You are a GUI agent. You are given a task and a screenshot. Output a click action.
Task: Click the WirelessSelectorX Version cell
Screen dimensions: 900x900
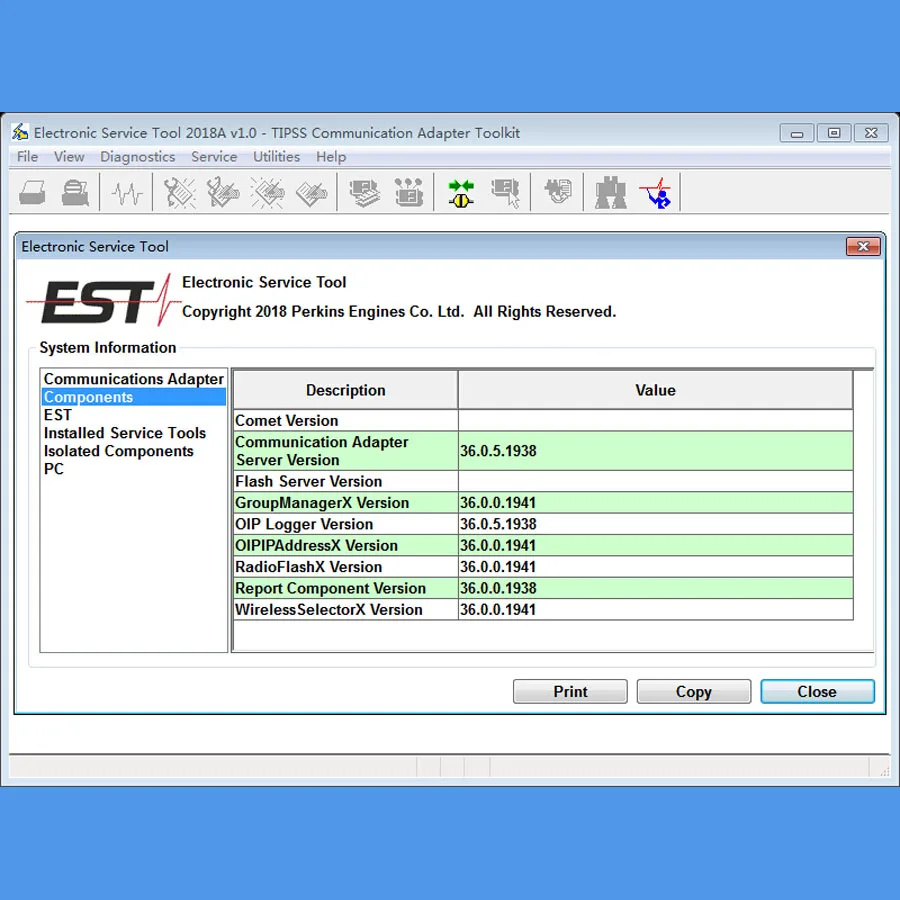[346, 610]
